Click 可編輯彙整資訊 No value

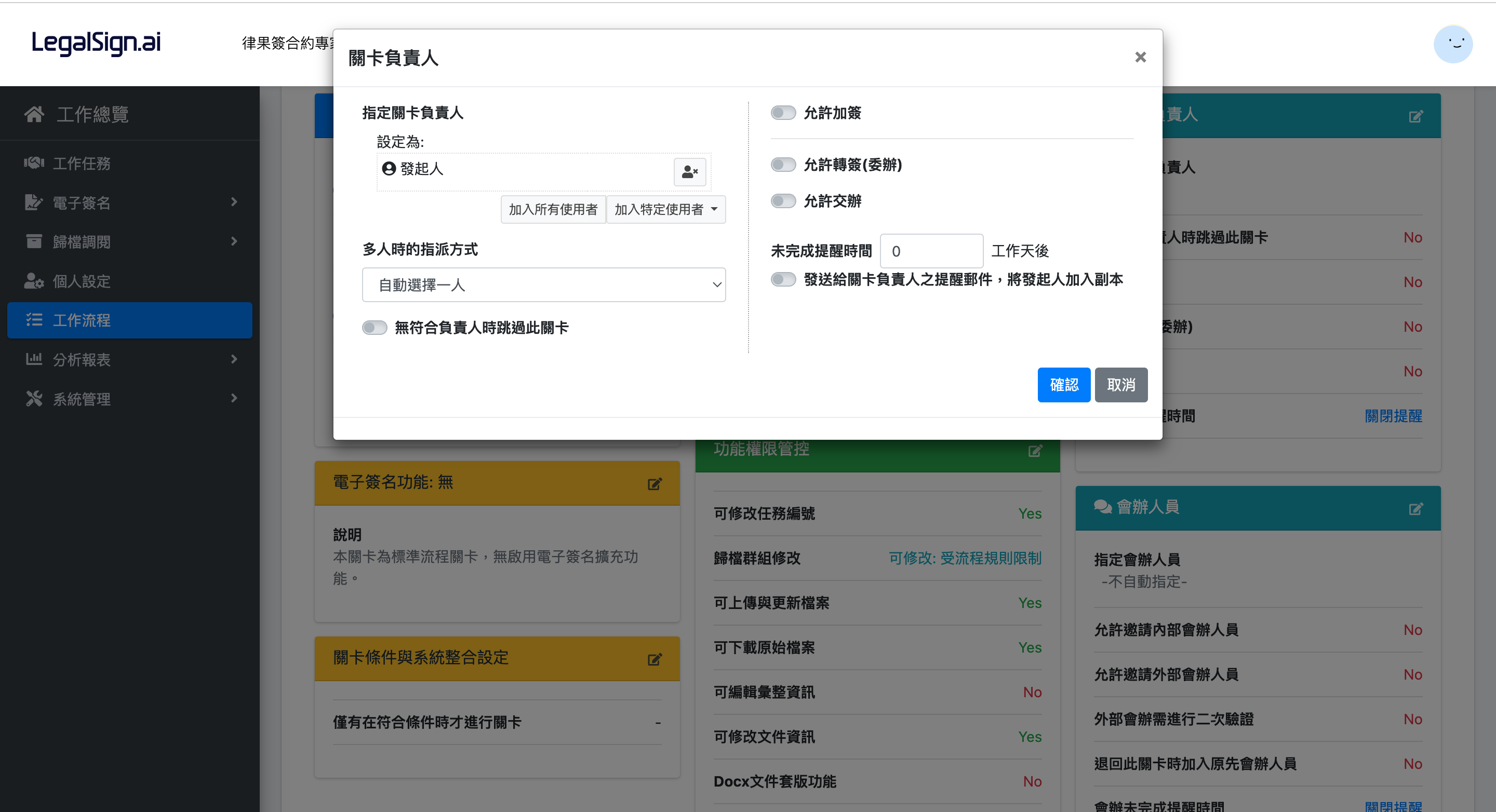[1032, 692]
